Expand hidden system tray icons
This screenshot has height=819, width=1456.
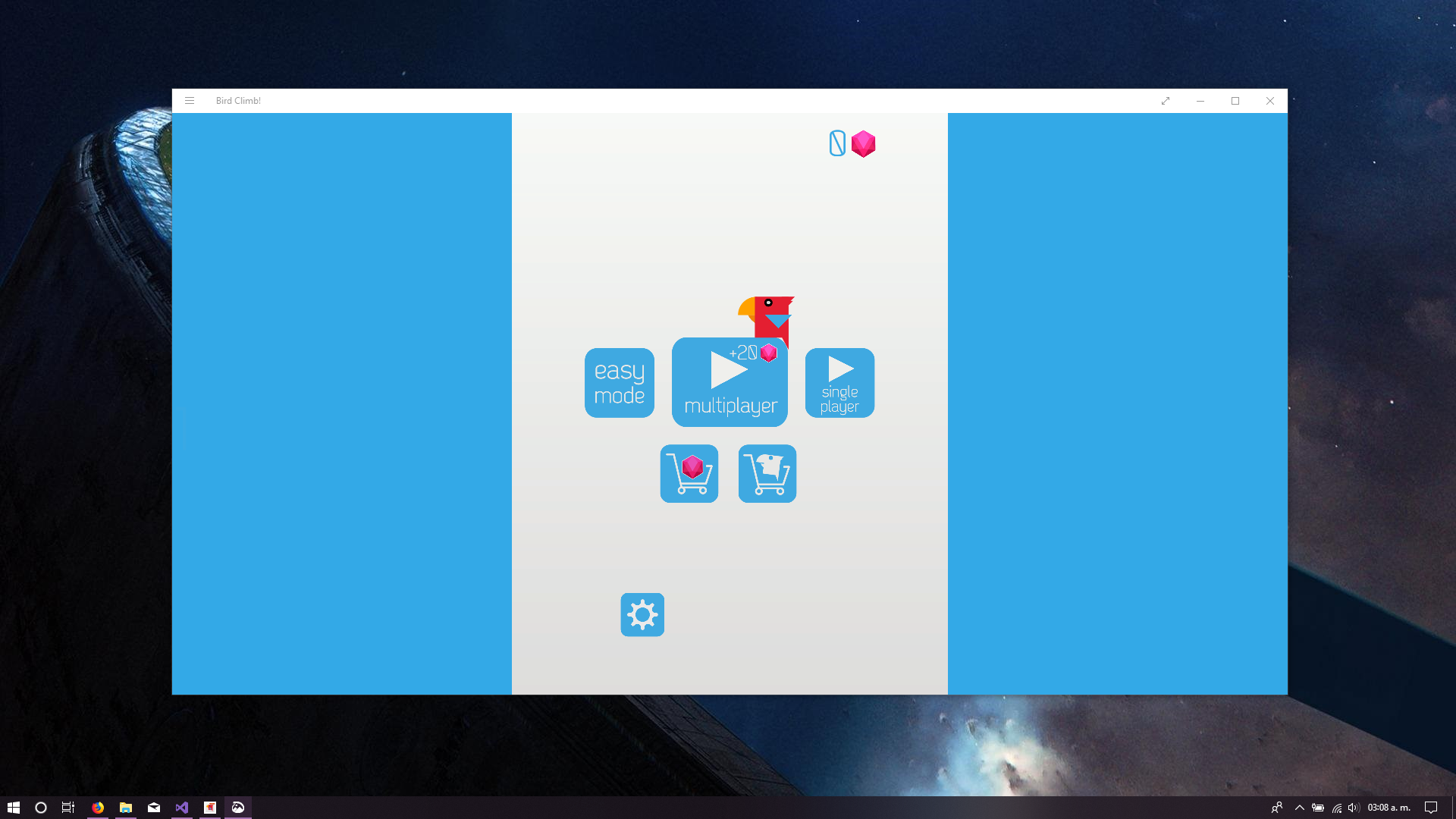tap(1299, 808)
